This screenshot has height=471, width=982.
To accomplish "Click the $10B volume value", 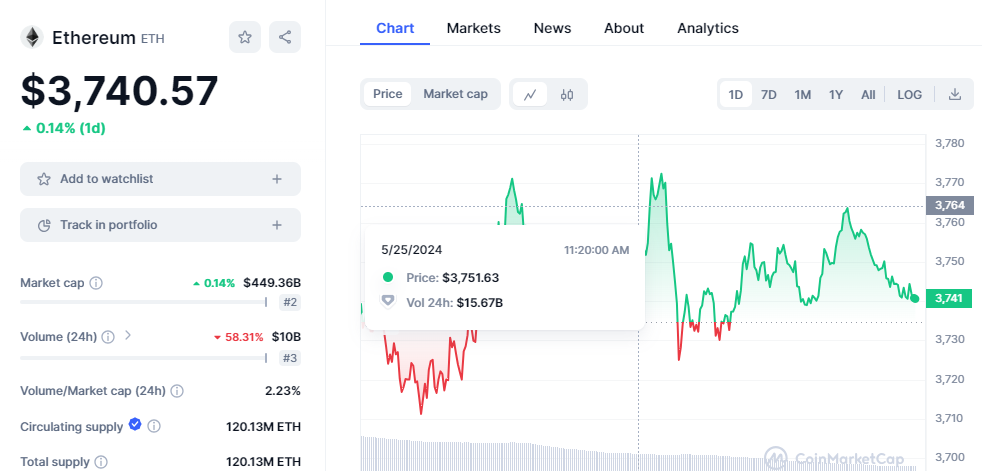I will [286, 337].
